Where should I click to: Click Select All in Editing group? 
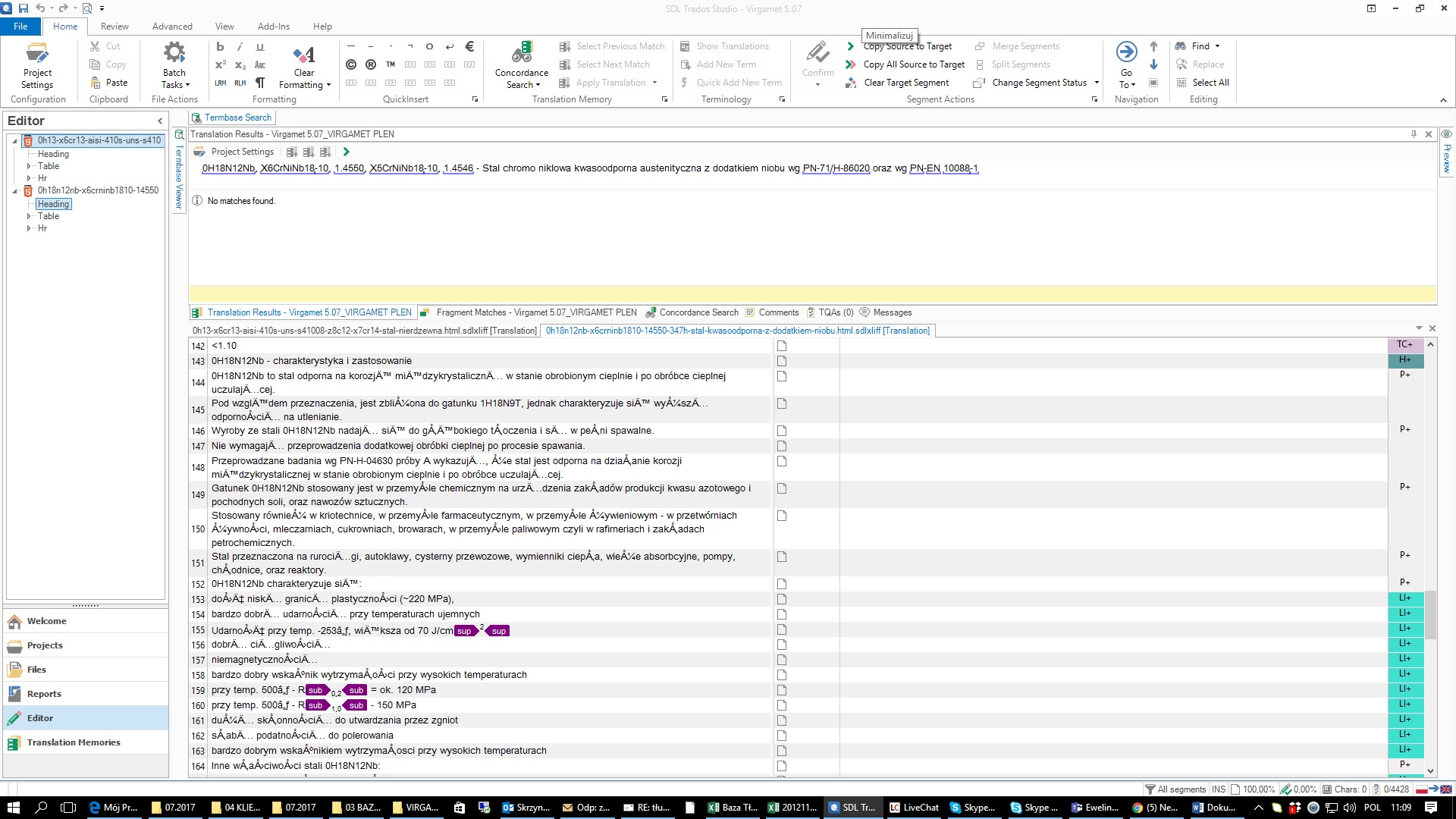[x=1203, y=83]
